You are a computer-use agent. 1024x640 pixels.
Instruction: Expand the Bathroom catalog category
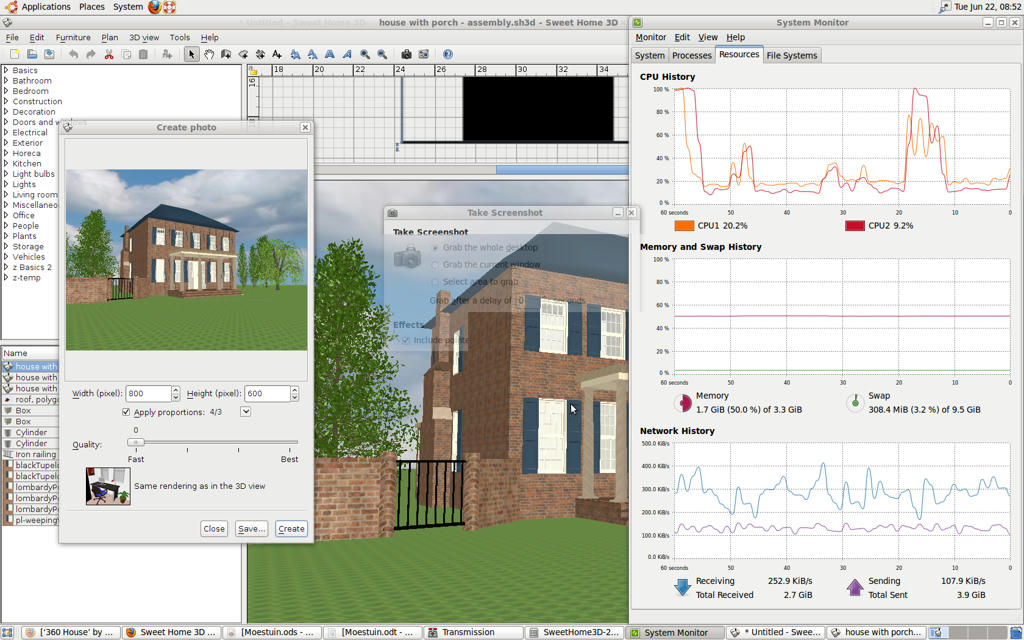click(6, 80)
